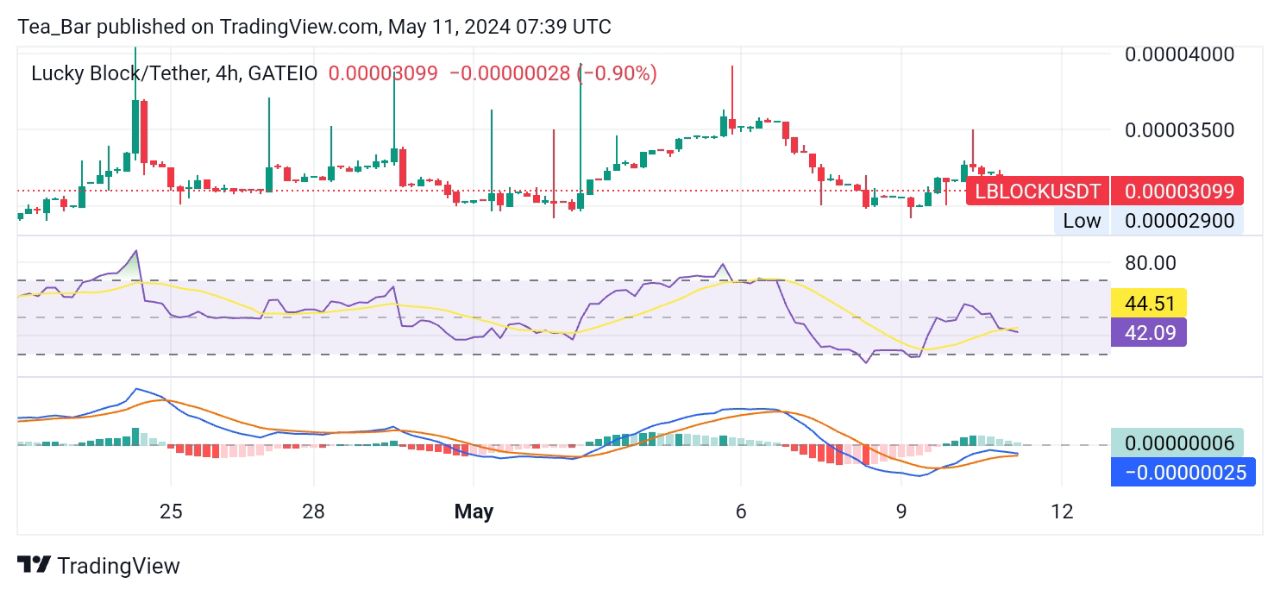Viewport: 1280px width, 595px height.
Task: Click the −0.00000028 (−0.90%) change value
Action: tap(553, 73)
